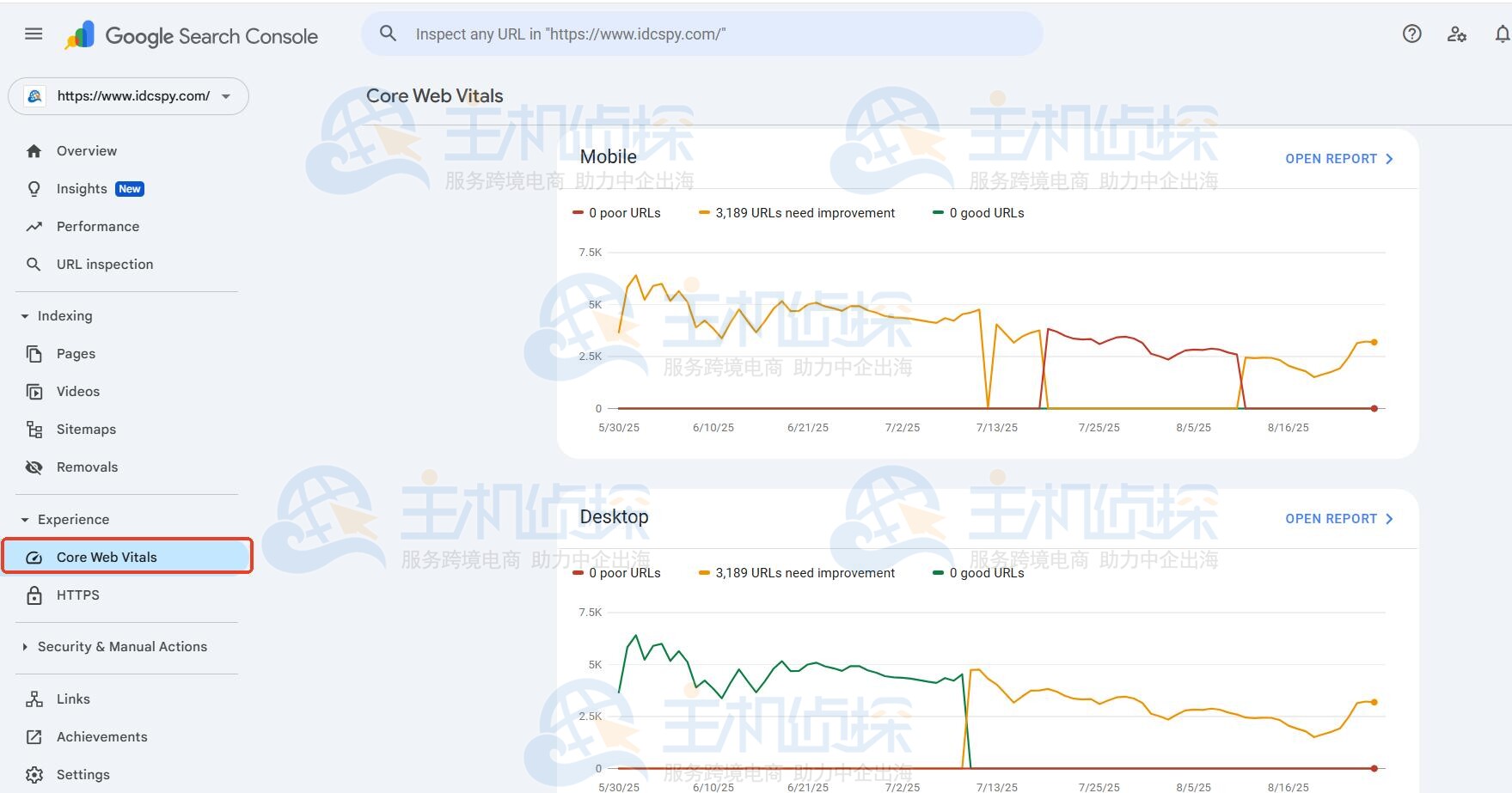This screenshot has height=793, width=1512.
Task: Toggle the poor URLs legend on Mobile chart
Action: point(616,212)
